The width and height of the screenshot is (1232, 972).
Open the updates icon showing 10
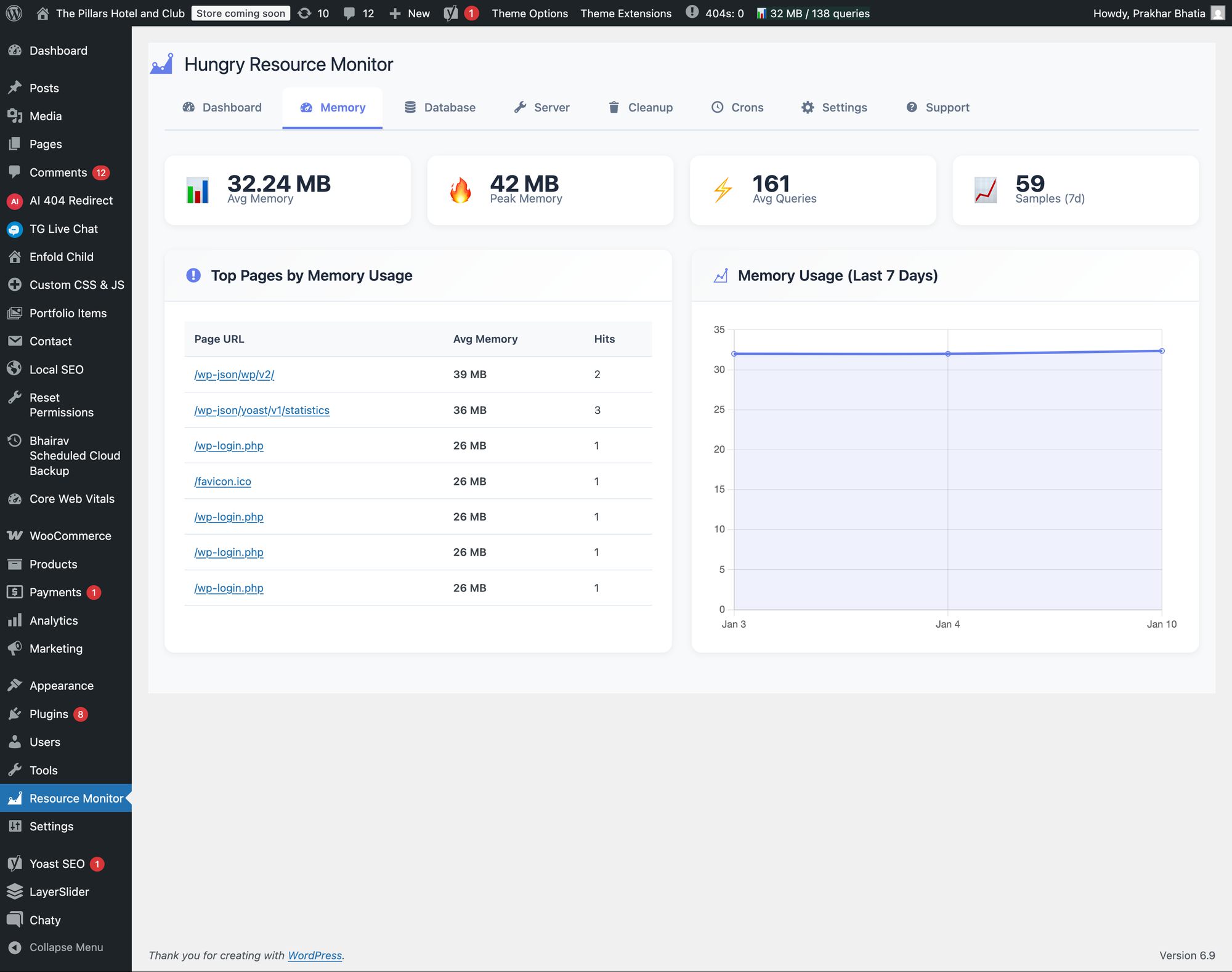(304, 13)
